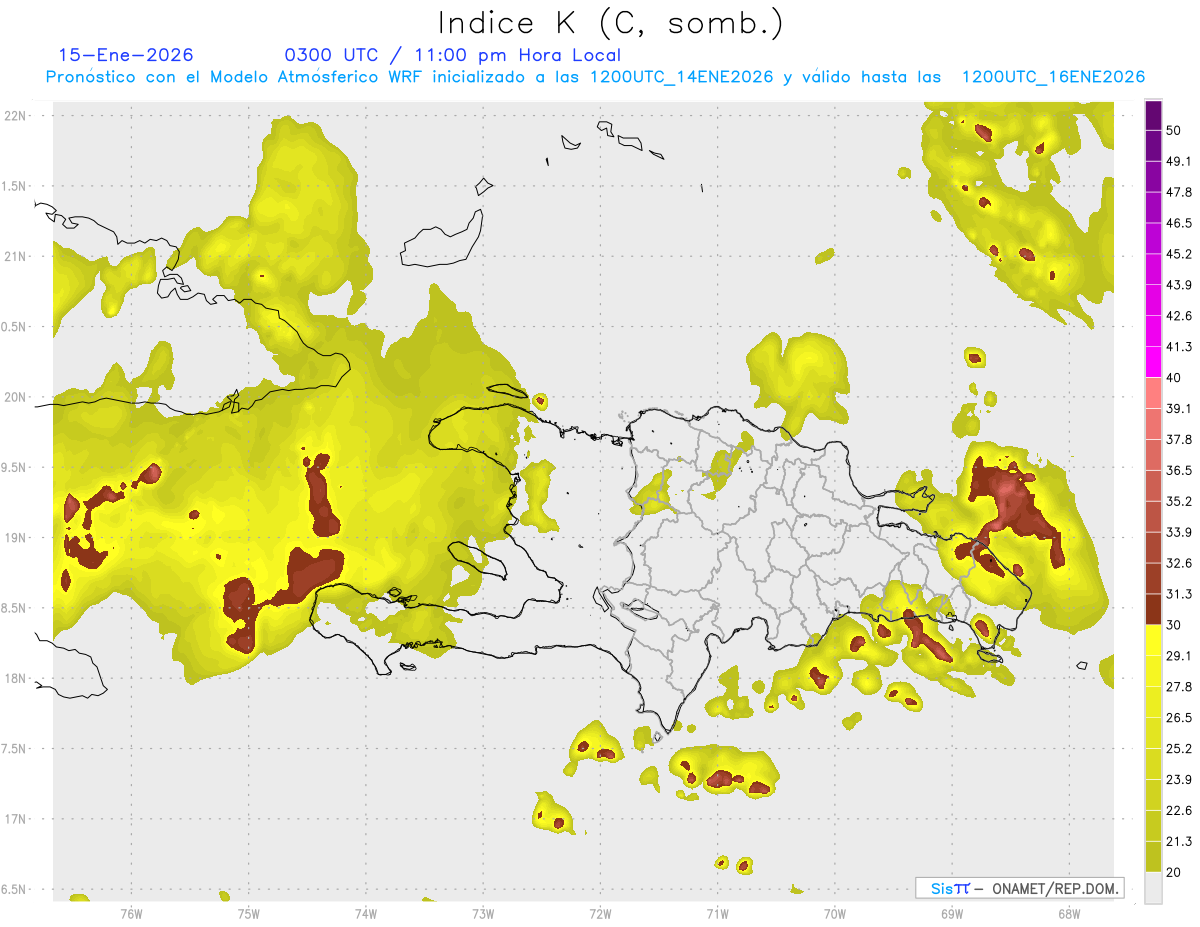Screen dimensions: 1200x927
Task: Click the '21.3' colorbar value
Action: [1179, 841]
